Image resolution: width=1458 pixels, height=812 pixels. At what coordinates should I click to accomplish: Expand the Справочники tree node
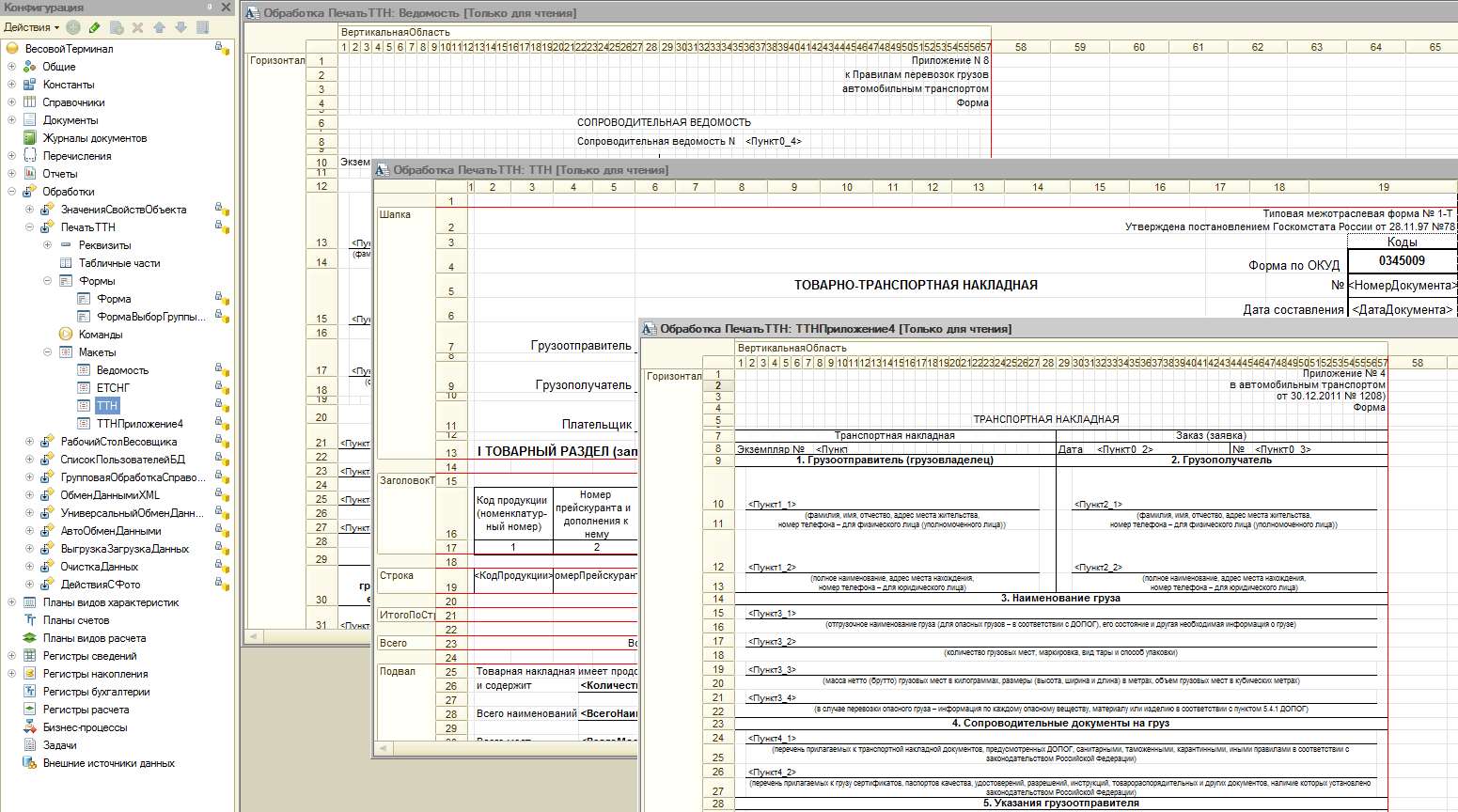(x=11, y=102)
